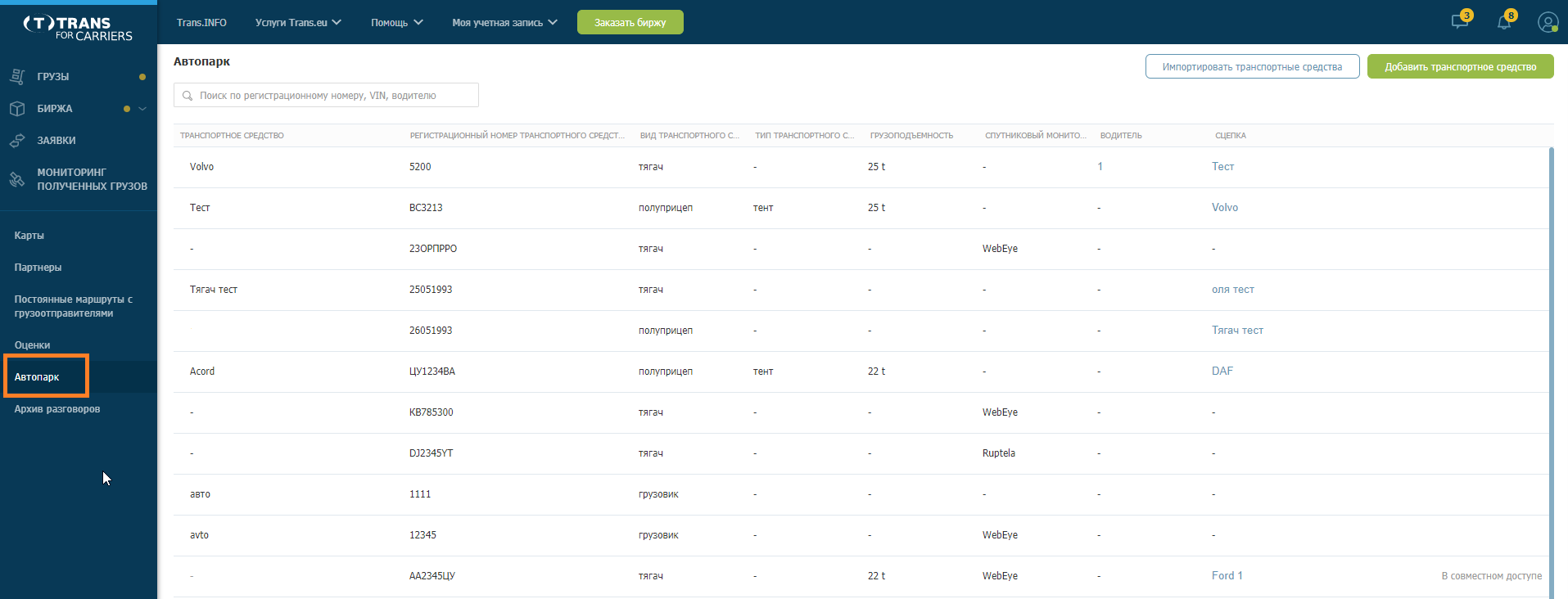Image resolution: width=1568 pixels, height=599 pixels.
Task: Click registration number ЦУ1234ВА
Action: [x=432, y=372]
